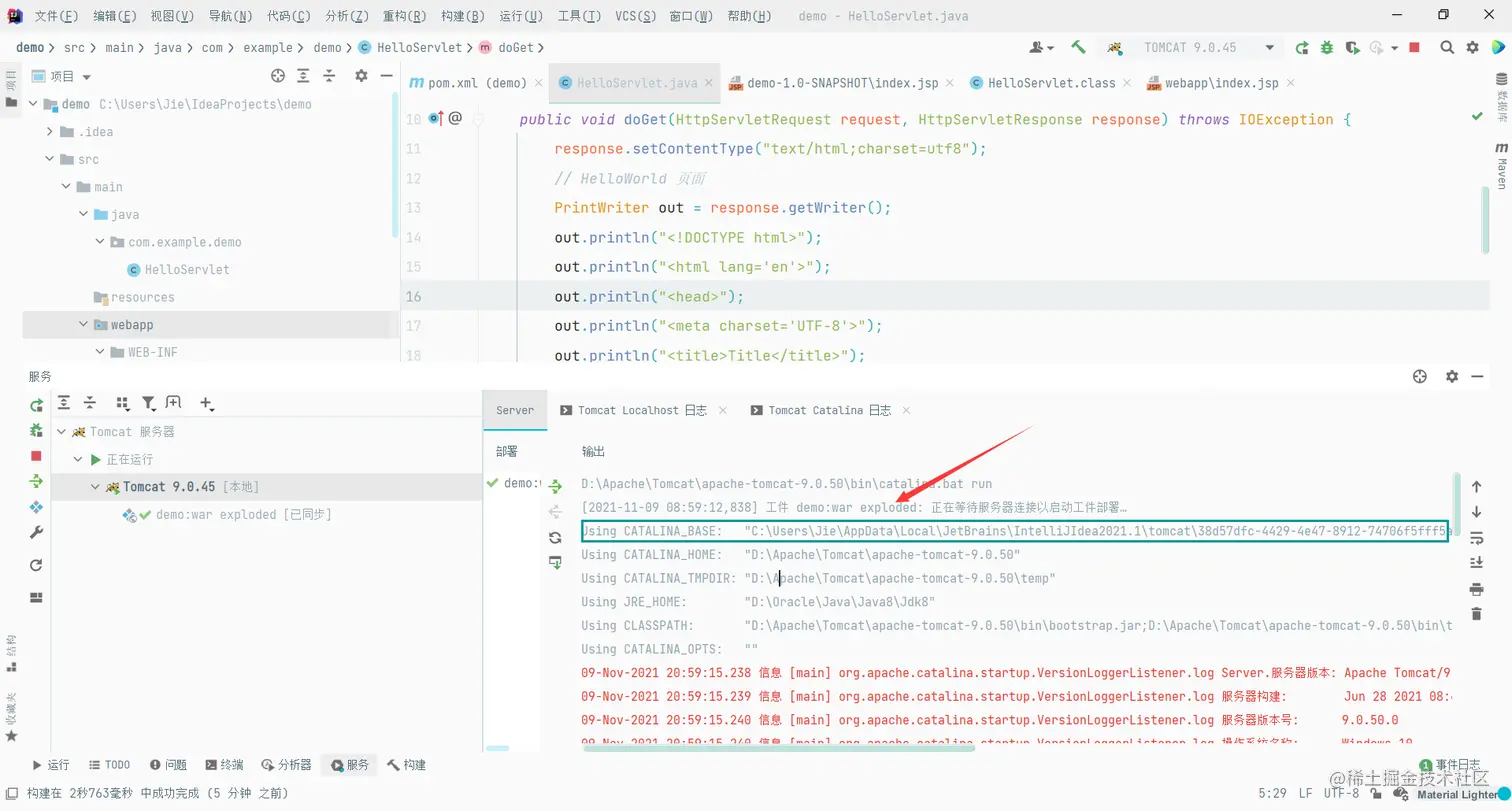Stop server in Services left toolbar
Image resolution: width=1512 pixels, height=811 pixels.
(37, 455)
